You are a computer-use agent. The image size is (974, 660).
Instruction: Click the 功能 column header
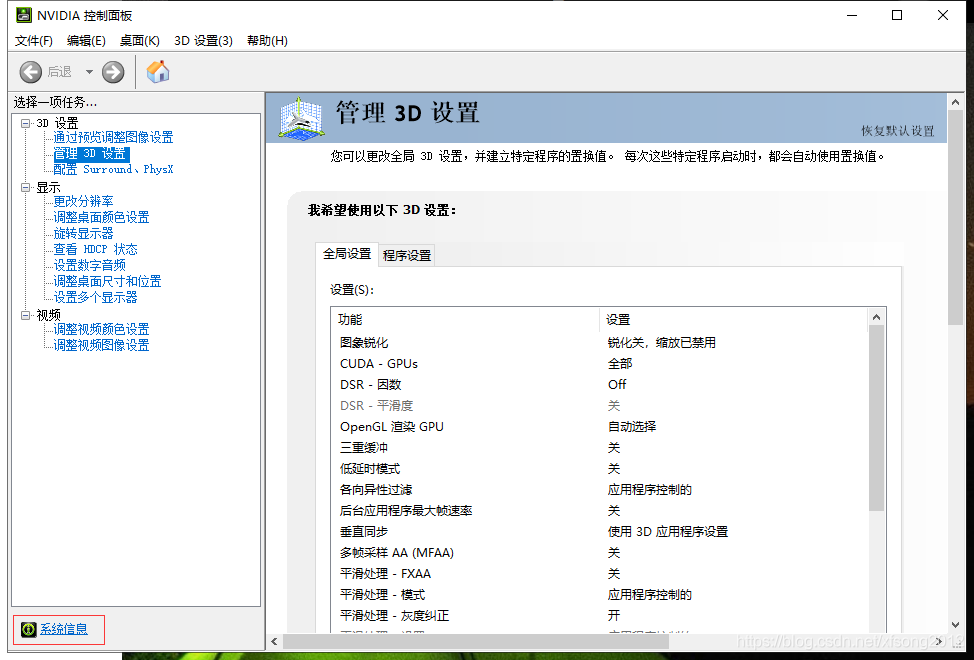pos(465,319)
